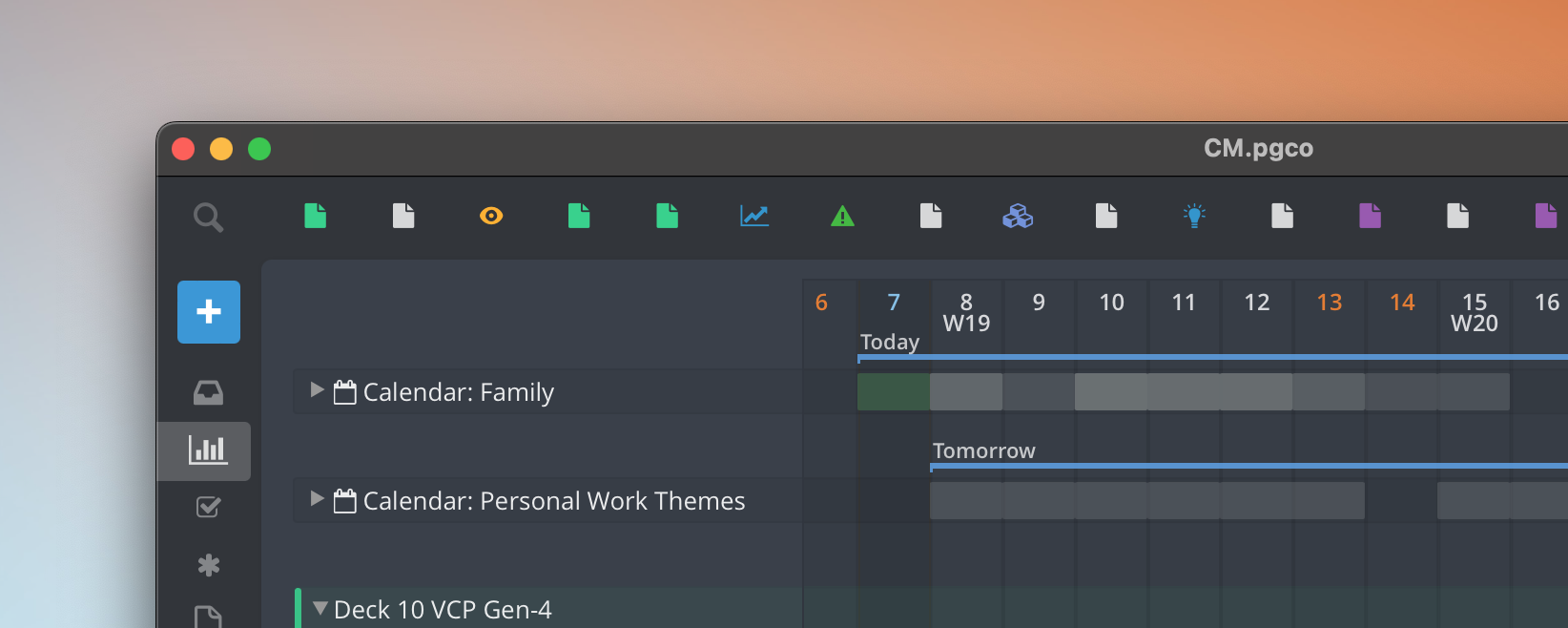Click day 13 in the timeline header

pyautogui.click(x=1329, y=303)
